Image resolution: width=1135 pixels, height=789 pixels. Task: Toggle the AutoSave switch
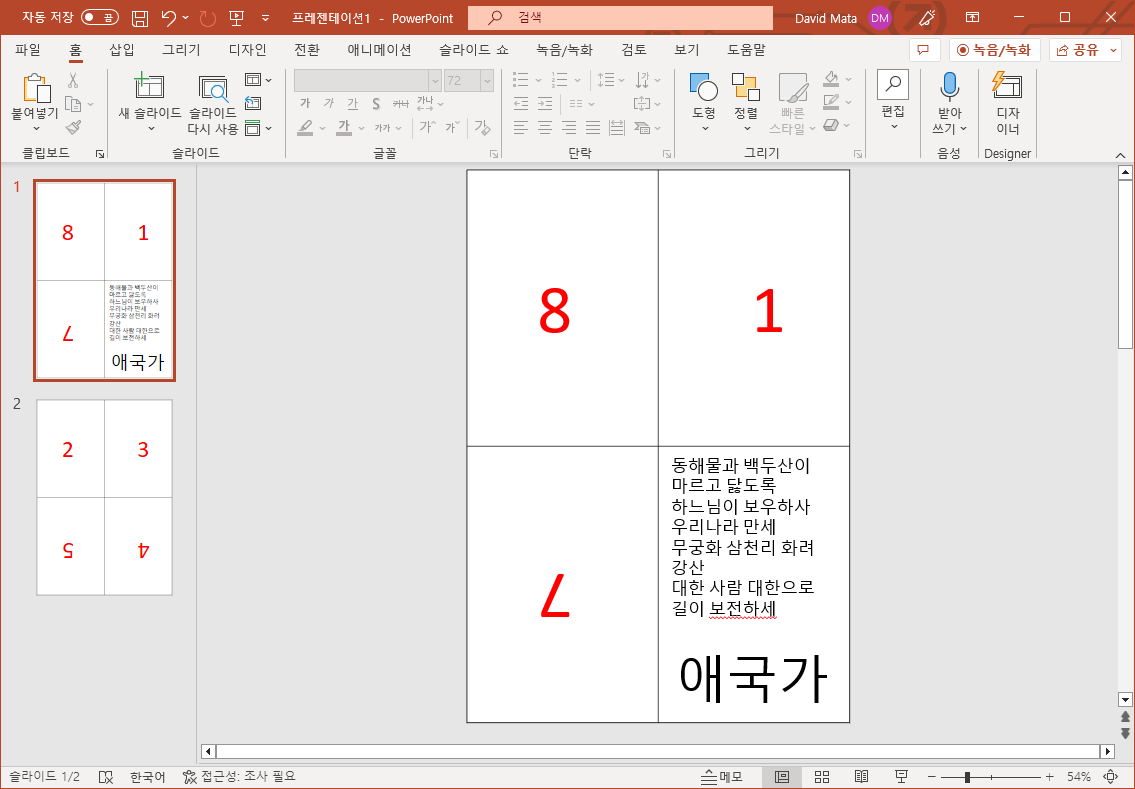[100, 17]
